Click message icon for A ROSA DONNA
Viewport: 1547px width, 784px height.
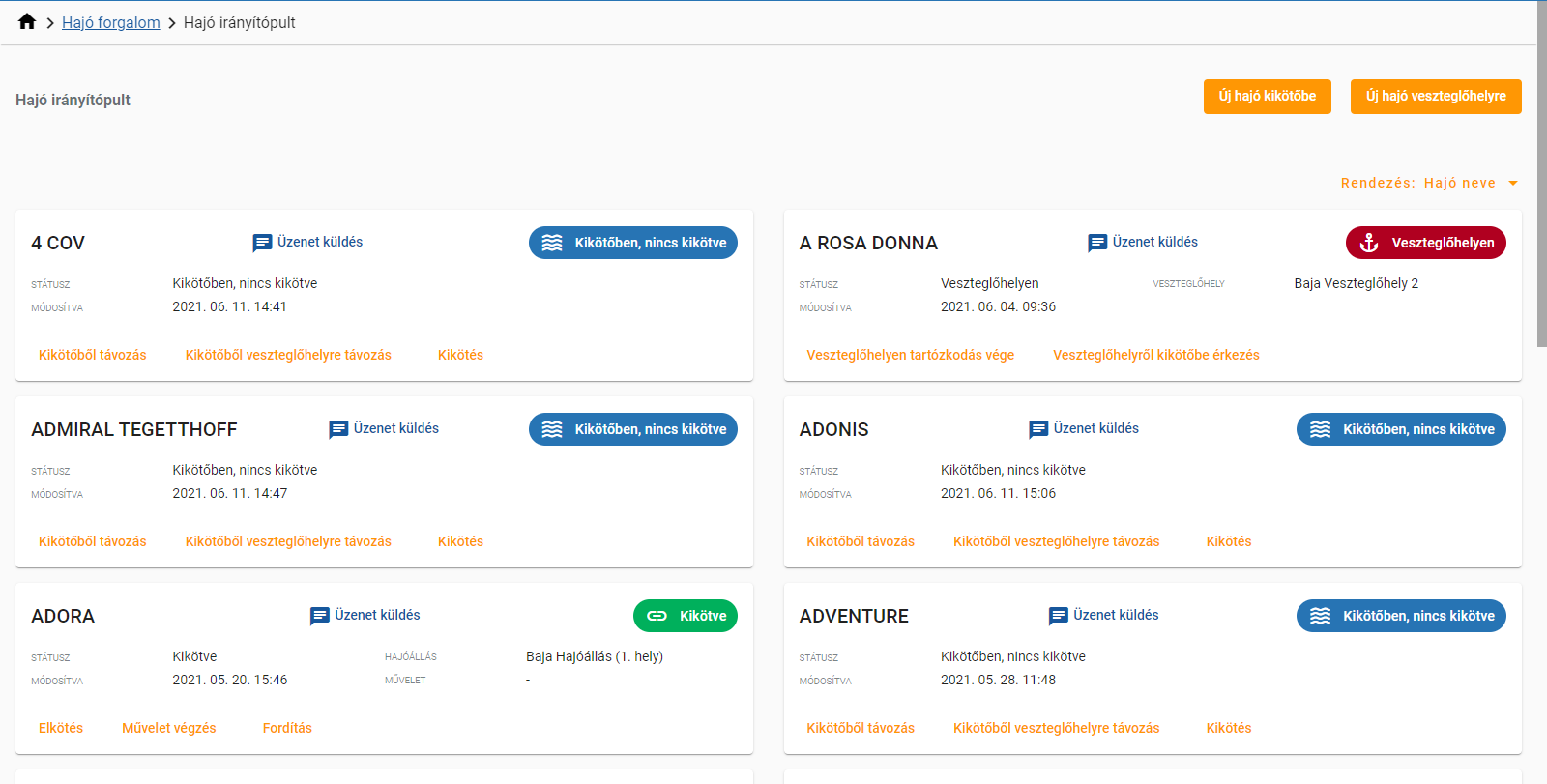coord(1097,243)
